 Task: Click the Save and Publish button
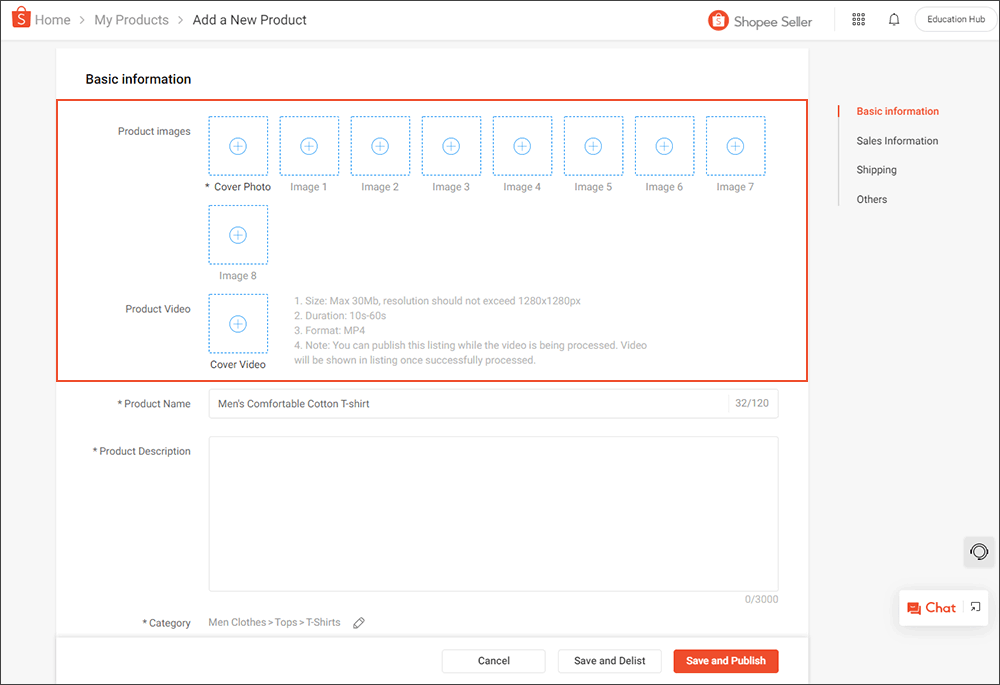pyautogui.click(x=725, y=661)
